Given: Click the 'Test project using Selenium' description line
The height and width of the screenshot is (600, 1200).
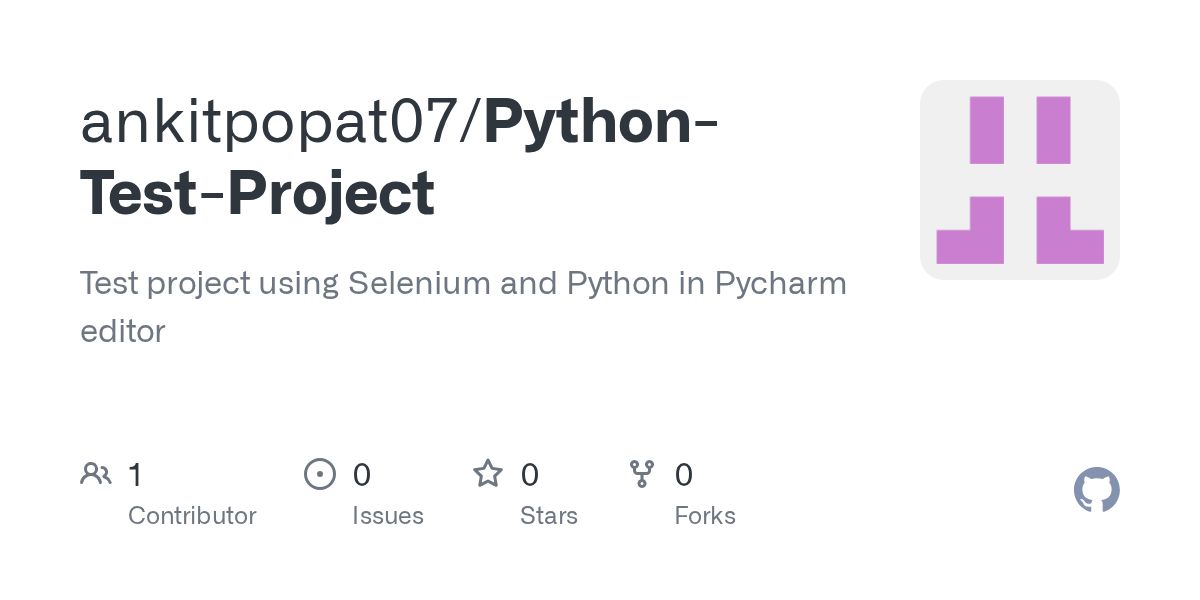Looking at the screenshot, I should point(462,284).
